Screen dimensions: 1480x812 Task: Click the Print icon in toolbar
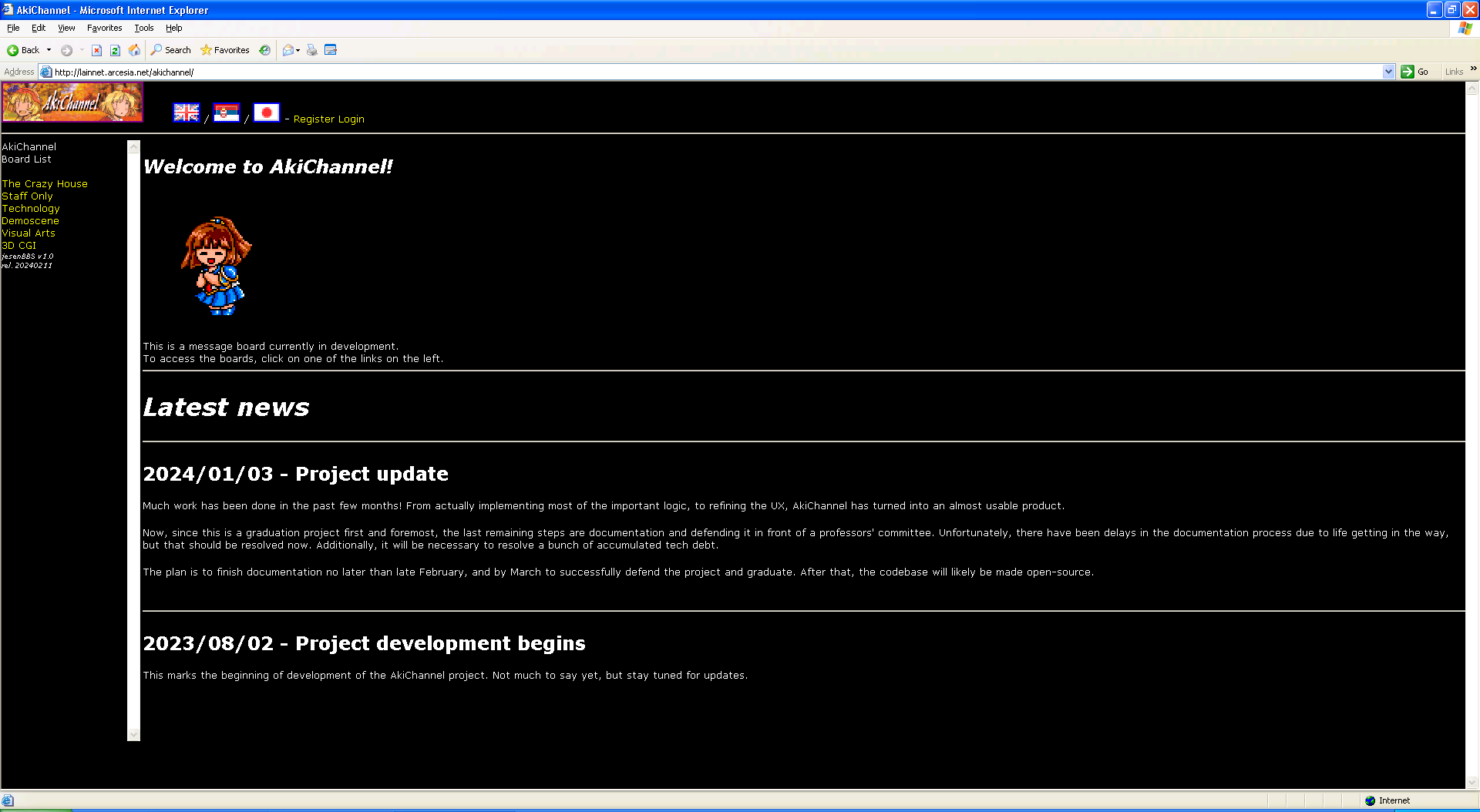pyautogui.click(x=311, y=50)
